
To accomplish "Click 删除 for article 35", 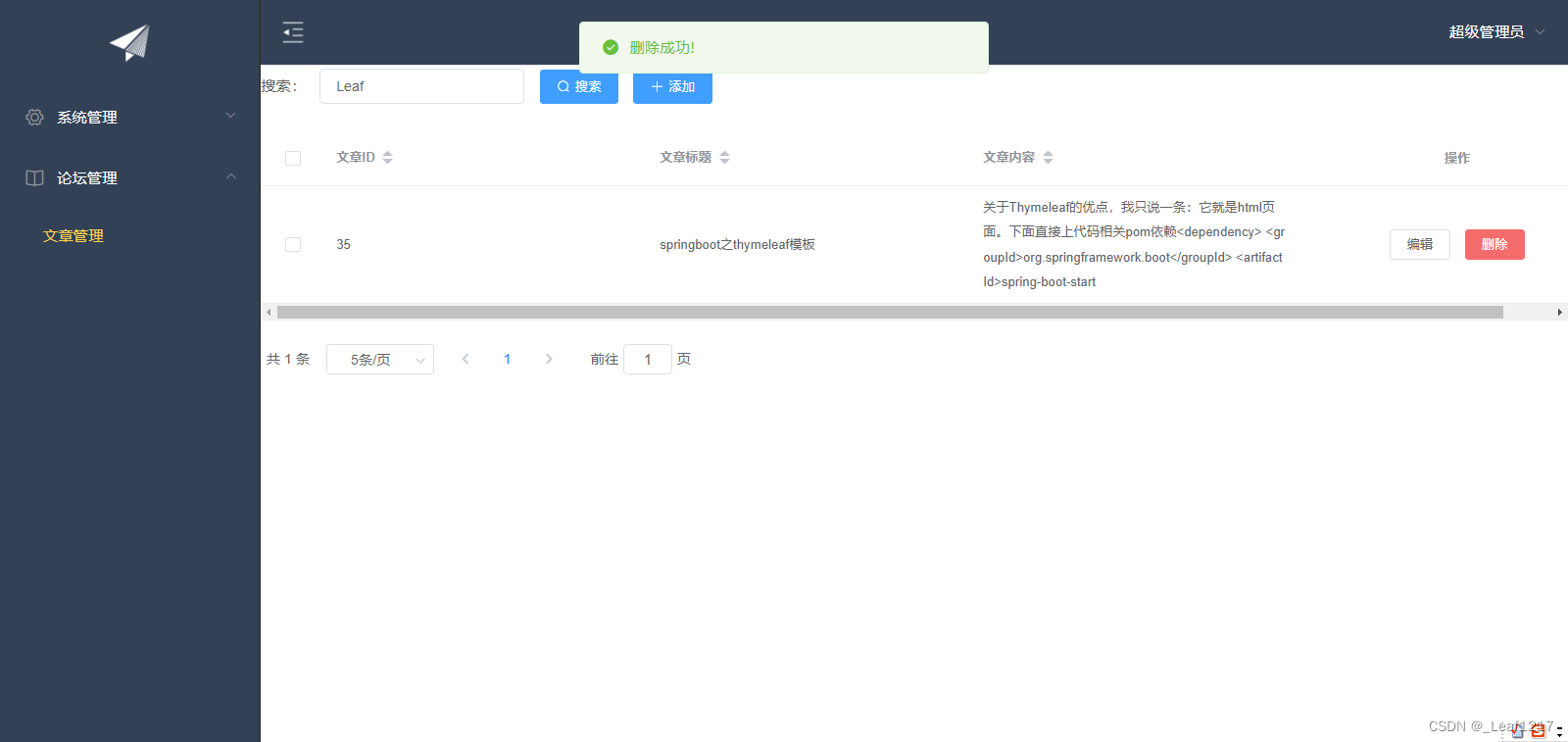I will pyautogui.click(x=1494, y=244).
